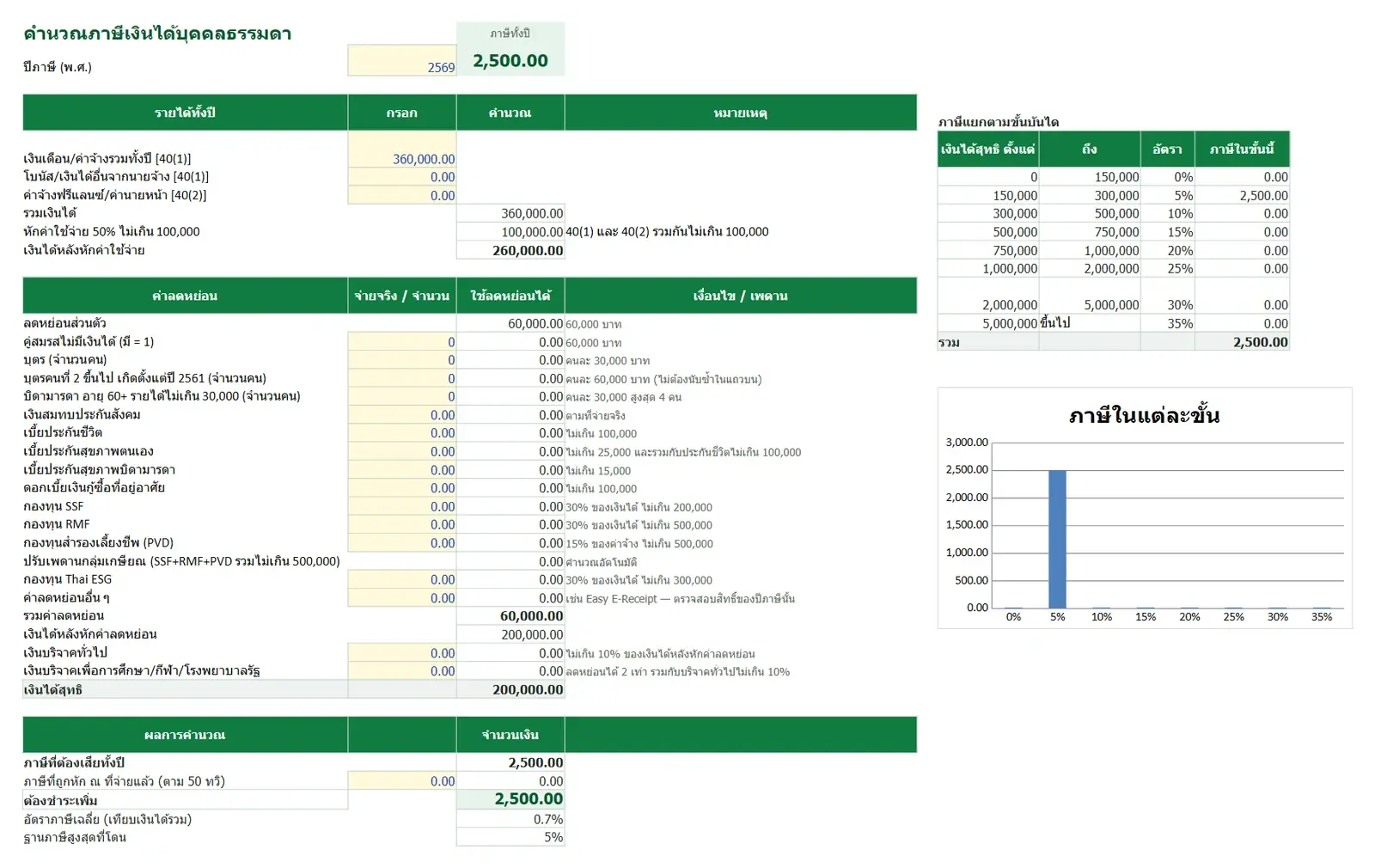Select the withholding tax paid input cell
Screen dimensions: 1375x868
pyautogui.click(x=402, y=781)
